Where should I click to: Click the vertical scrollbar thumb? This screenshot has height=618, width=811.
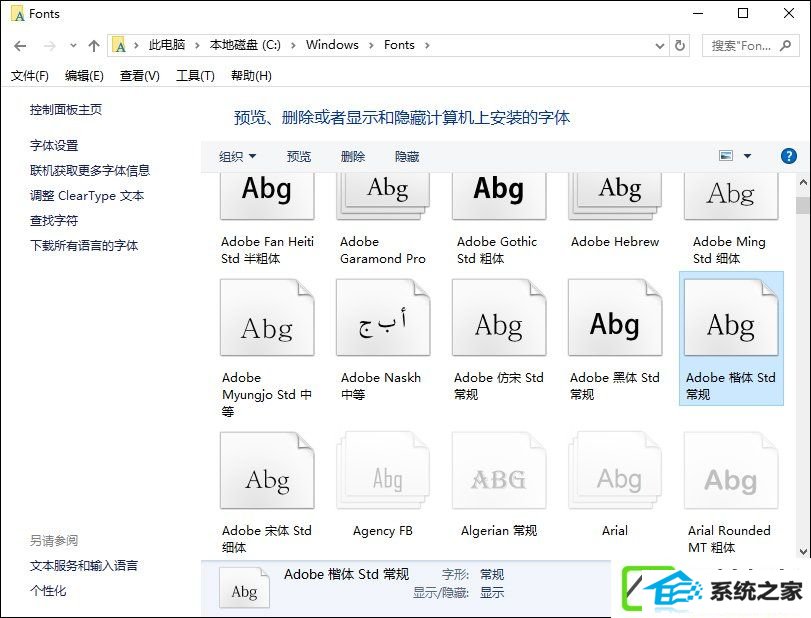click(803, 205)
